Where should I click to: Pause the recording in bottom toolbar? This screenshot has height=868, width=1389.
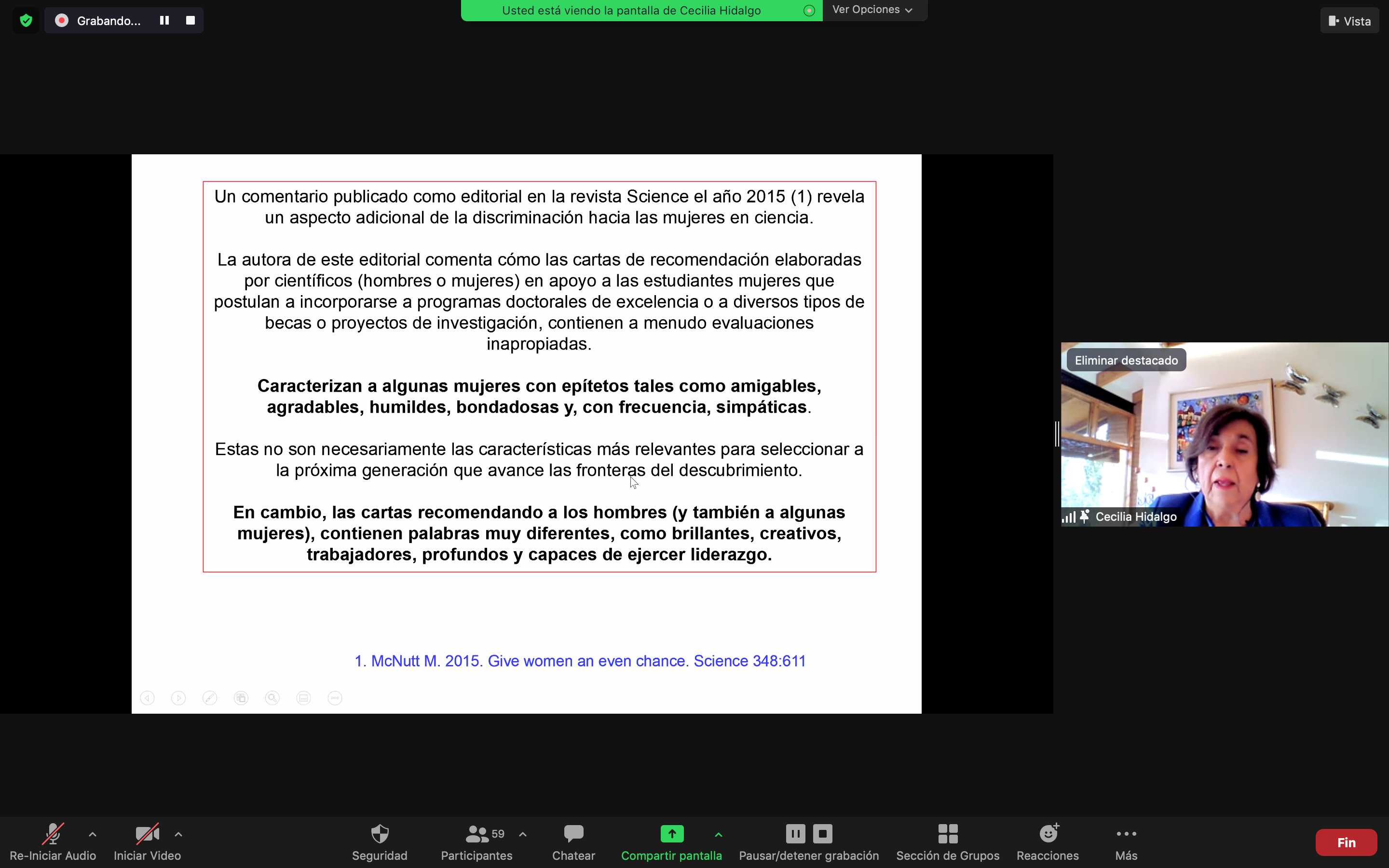tap(795, 834)
